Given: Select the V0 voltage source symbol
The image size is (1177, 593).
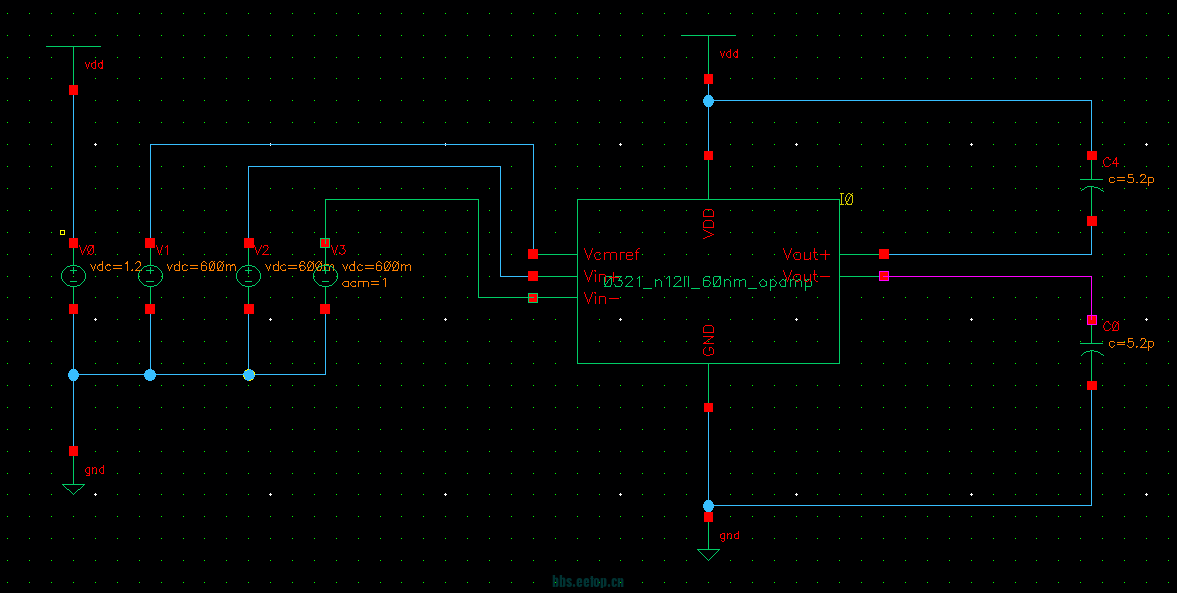Looking at the screenshot, I should [x=74, y=276].
